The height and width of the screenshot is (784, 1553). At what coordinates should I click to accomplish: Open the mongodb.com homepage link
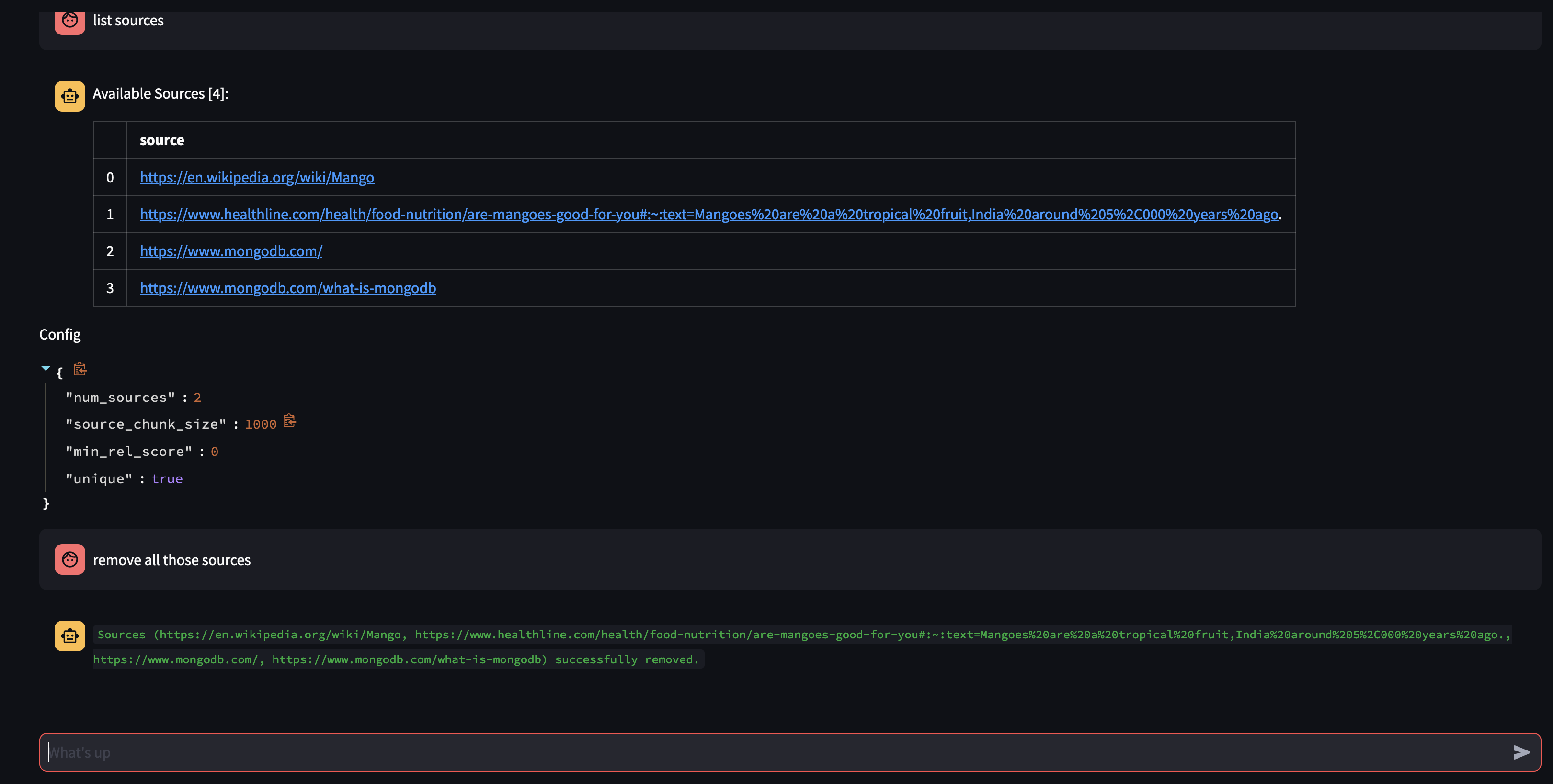tap(231, 250)
